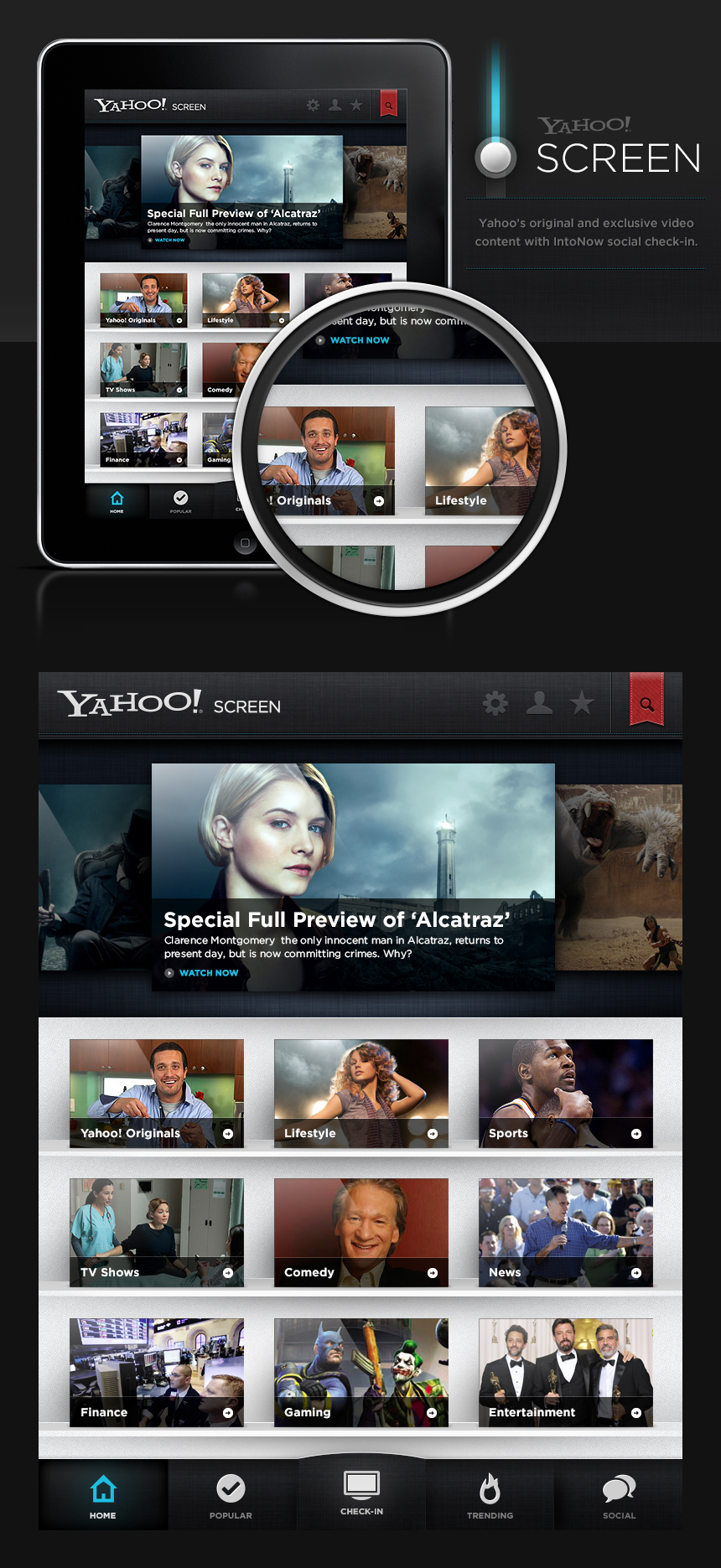Click the large "Clarence Montgomery" description text

(334, 947)
